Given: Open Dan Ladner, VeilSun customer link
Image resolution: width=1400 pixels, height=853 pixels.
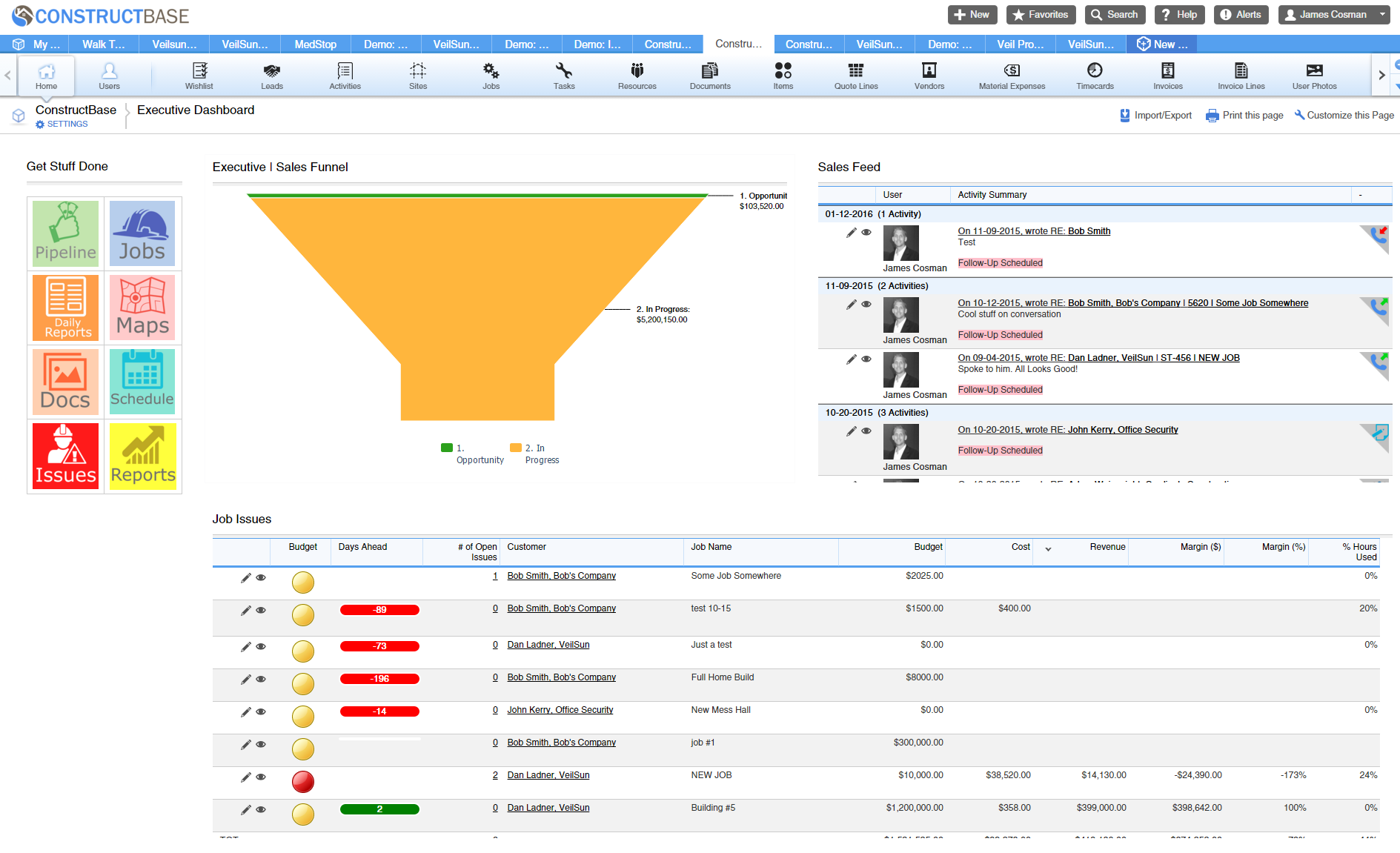Looking at the screenshot, I should click(x=548, y=645).
